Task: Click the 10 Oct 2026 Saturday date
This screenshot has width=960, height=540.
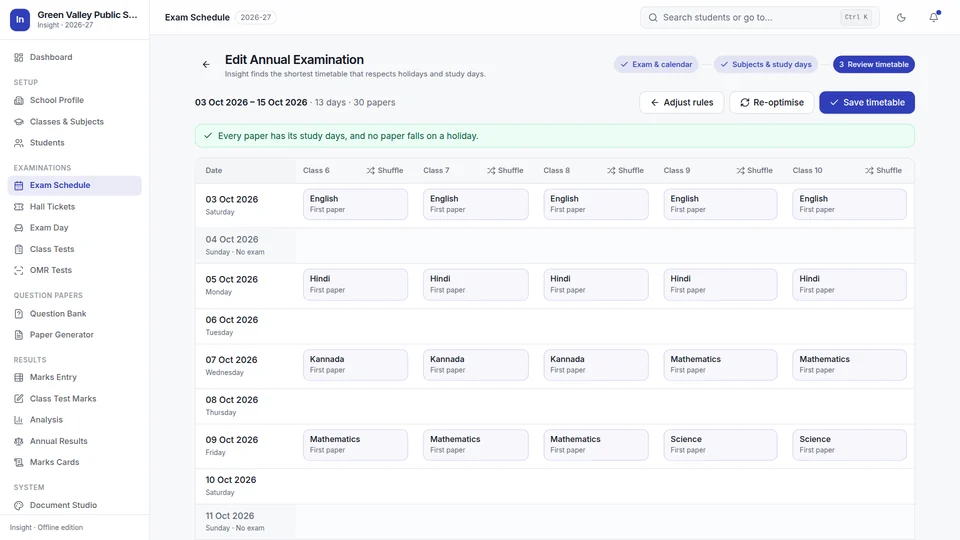Action: (x=231, y=481)
